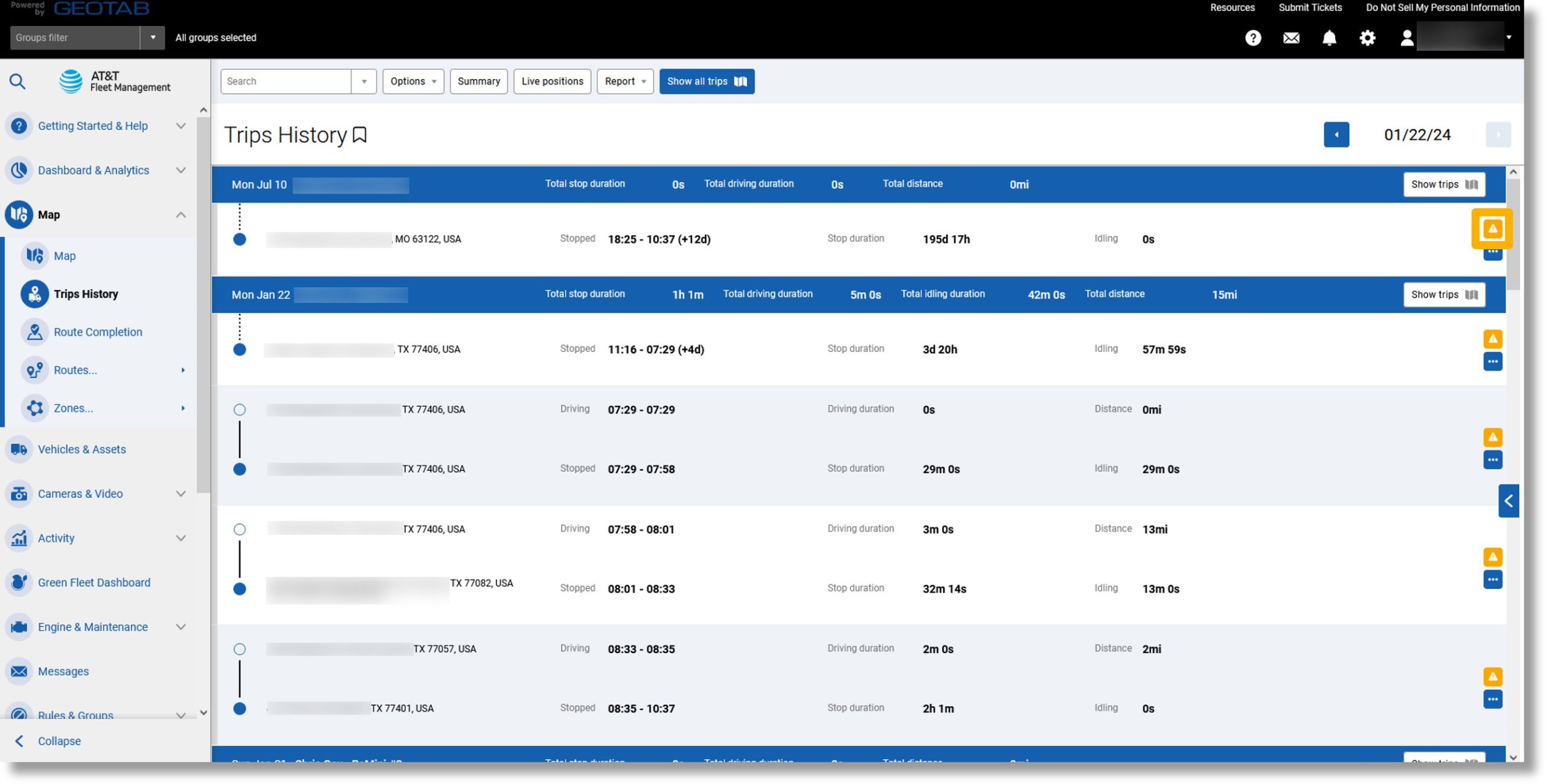
Task: Open the Submit Tickets link
Action: (1310, 7)
